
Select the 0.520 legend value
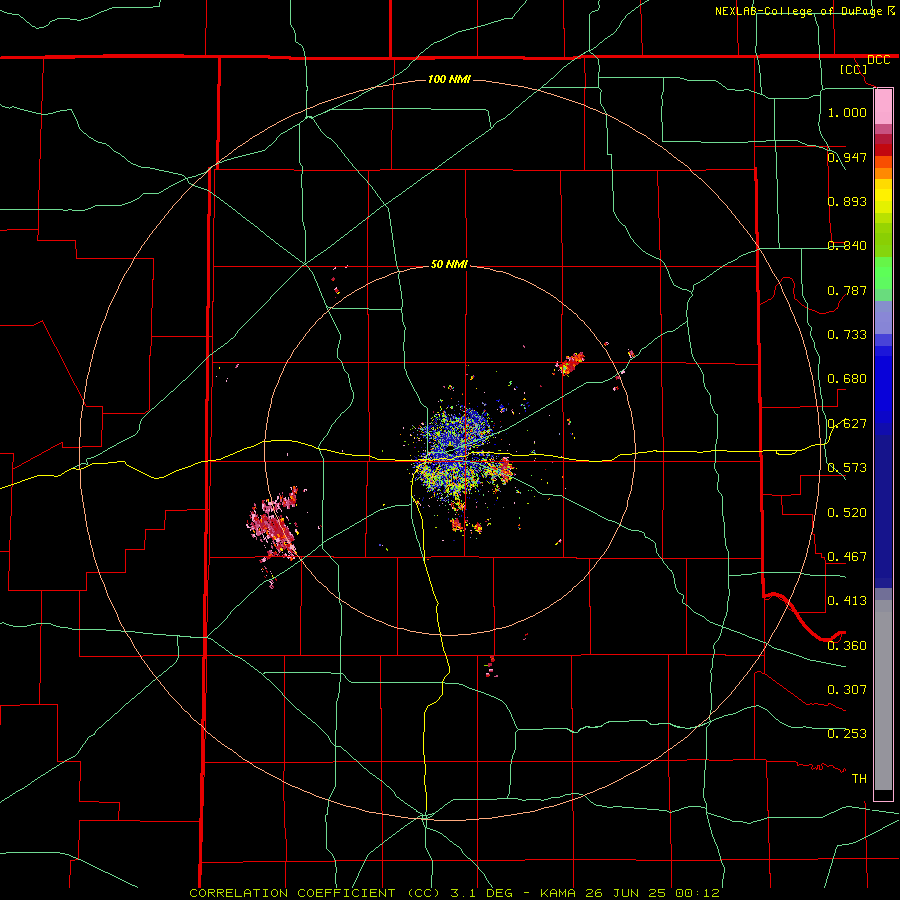[x=847, y=512]
